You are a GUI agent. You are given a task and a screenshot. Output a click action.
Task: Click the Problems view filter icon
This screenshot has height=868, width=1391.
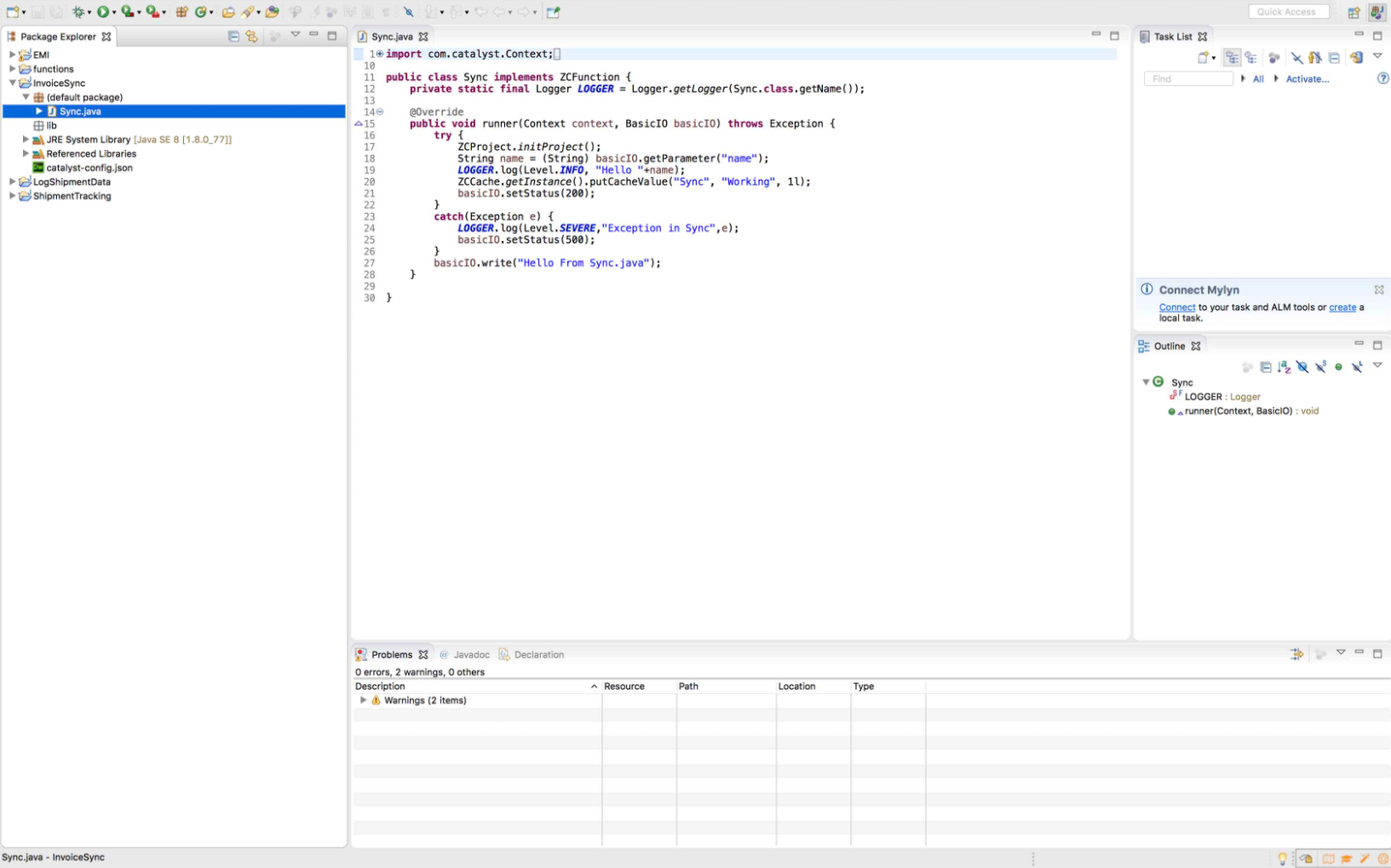1296,654
